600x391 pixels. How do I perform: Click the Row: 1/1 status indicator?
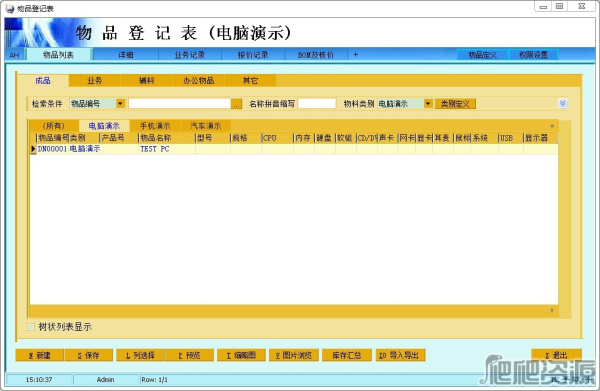[x=155, y=380]
